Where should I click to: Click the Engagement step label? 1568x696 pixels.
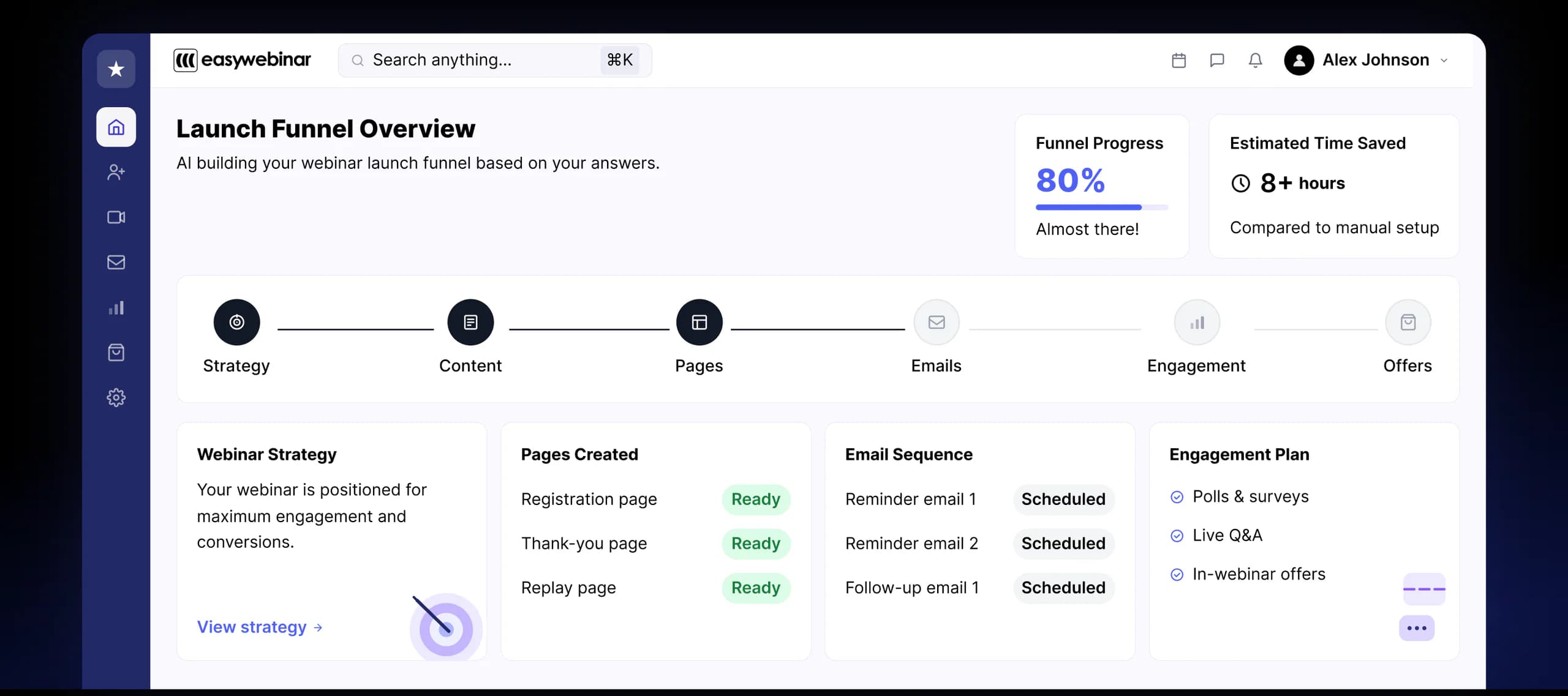[x=1196, y=366]
